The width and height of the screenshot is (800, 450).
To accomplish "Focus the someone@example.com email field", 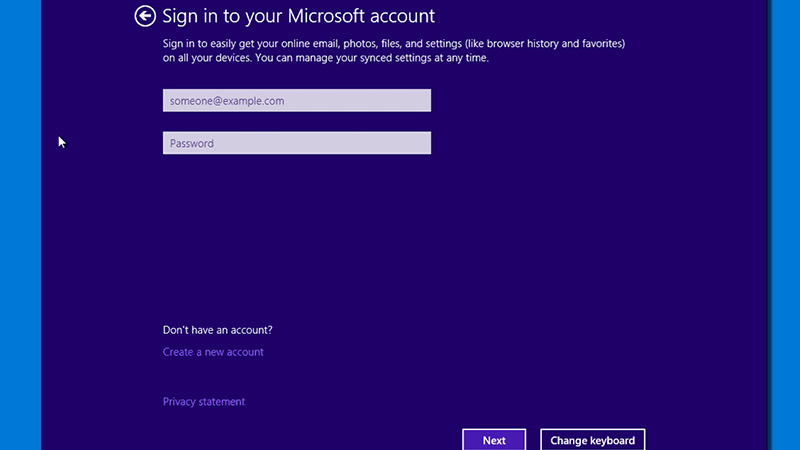I will pos(296,101).
